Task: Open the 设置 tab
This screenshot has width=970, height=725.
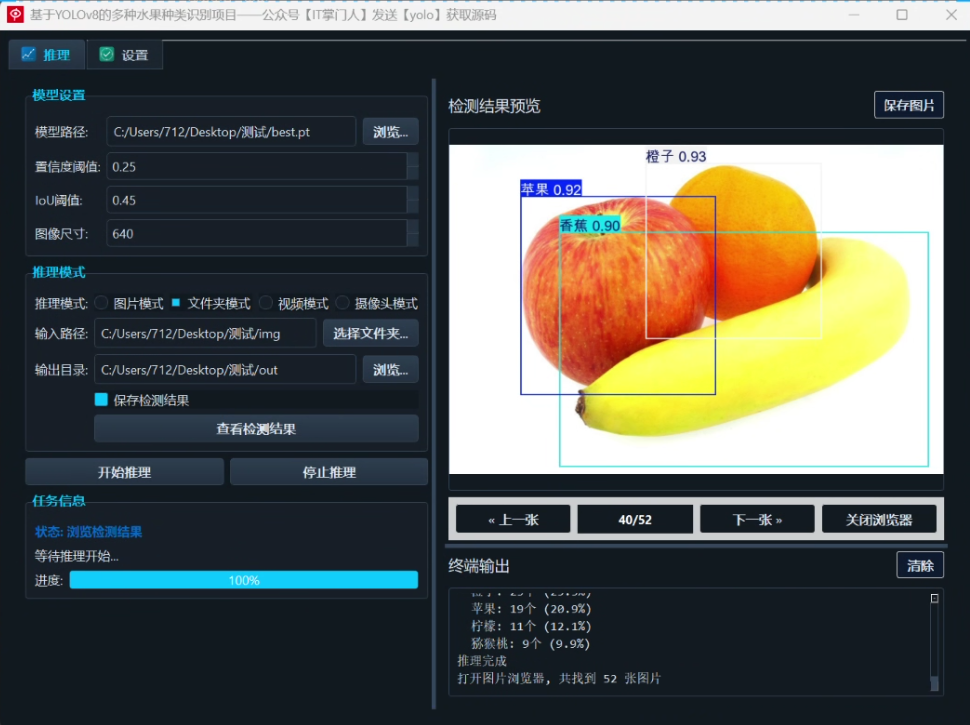Action: [124, 55]
